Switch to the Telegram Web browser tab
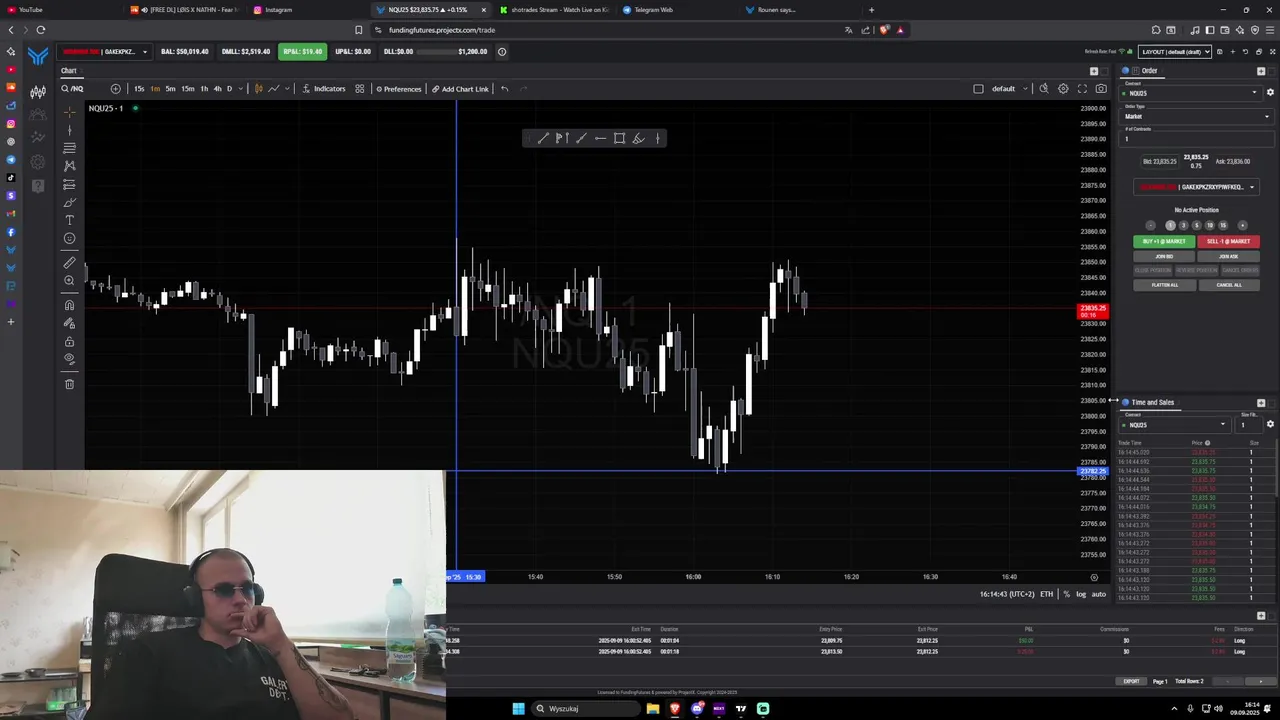This screenshot has height=720, width=1280. (653, 10)
